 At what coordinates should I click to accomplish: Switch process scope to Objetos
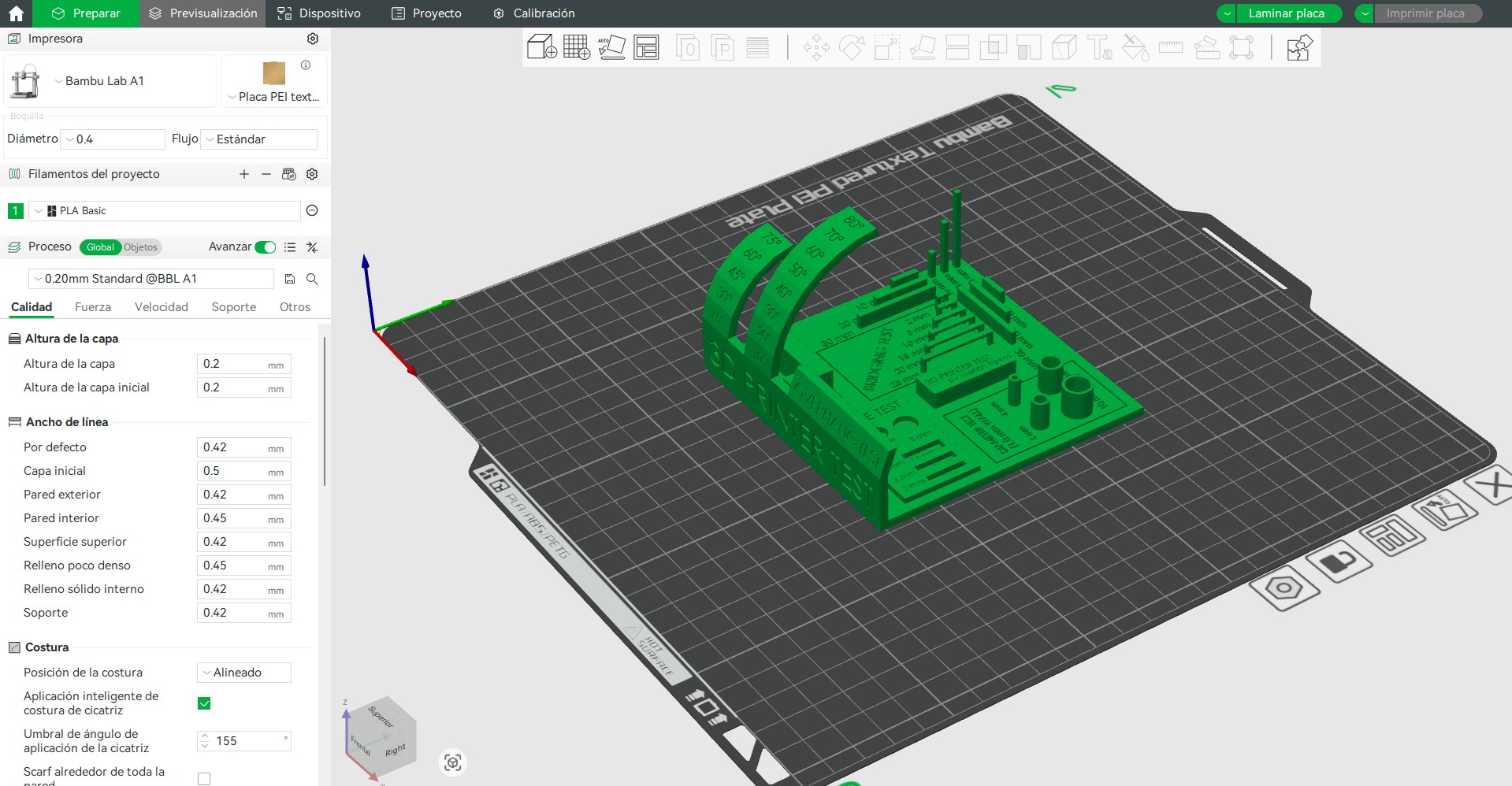(x=141, y=247)
